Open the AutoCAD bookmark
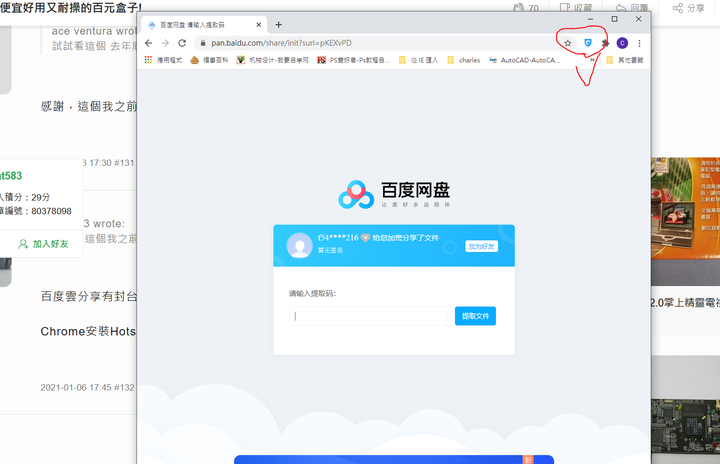The width and height of the screenshot is (720, 464). [524, 60]
